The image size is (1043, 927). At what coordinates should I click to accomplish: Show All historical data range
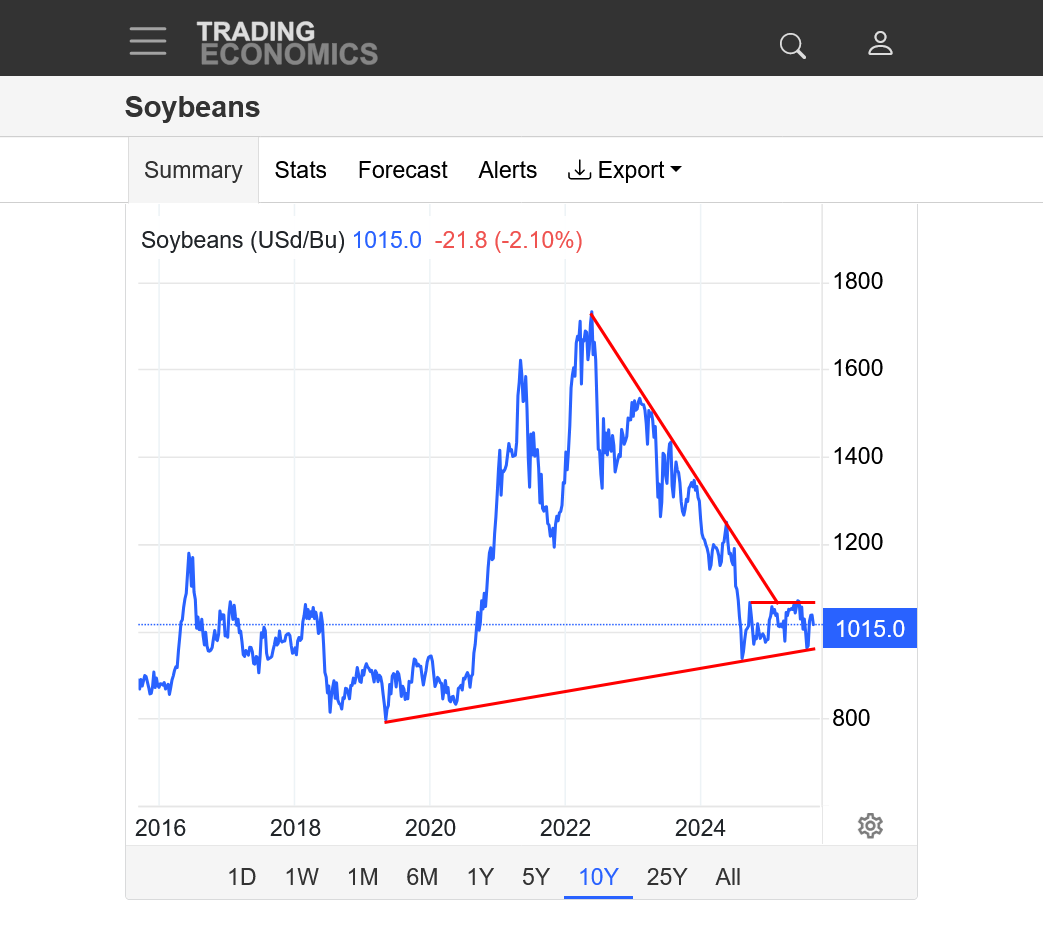click(728, 877)
